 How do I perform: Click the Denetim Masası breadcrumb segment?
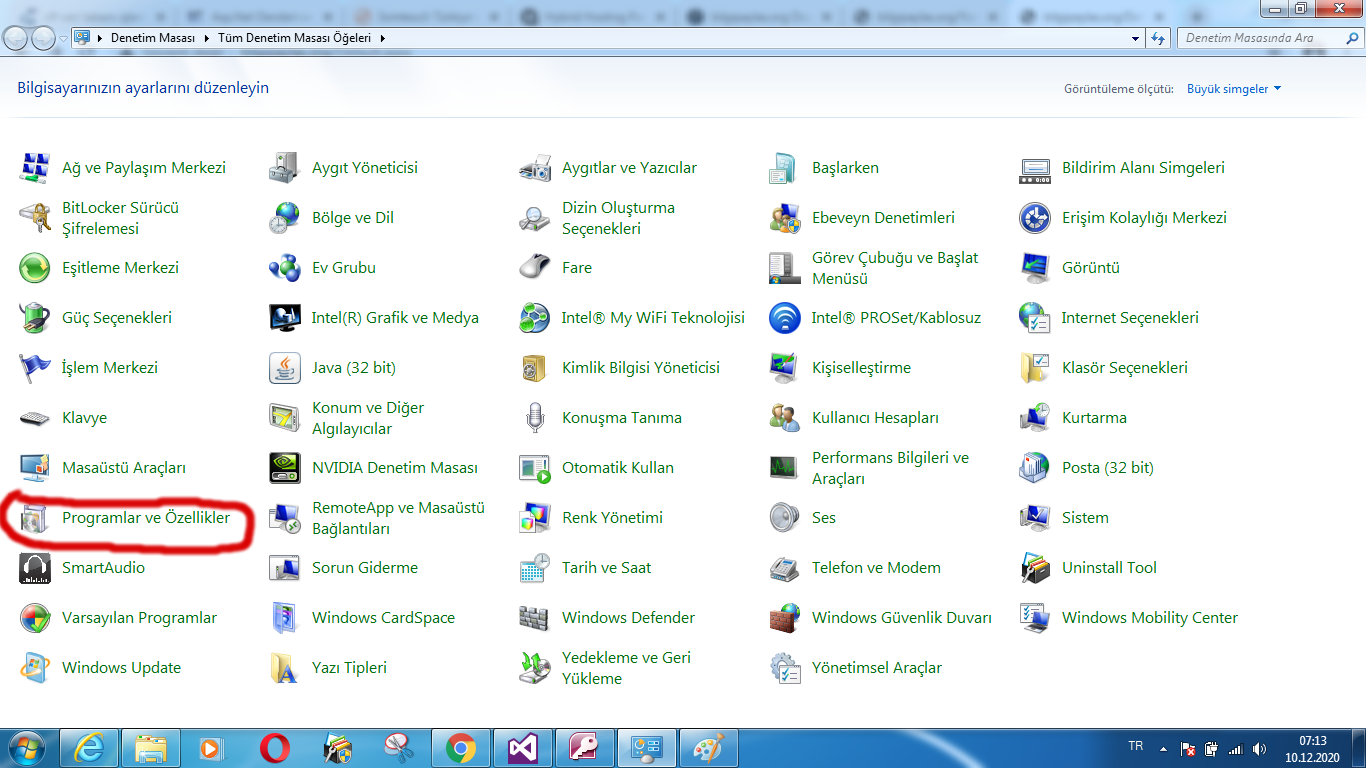point(152,38)
